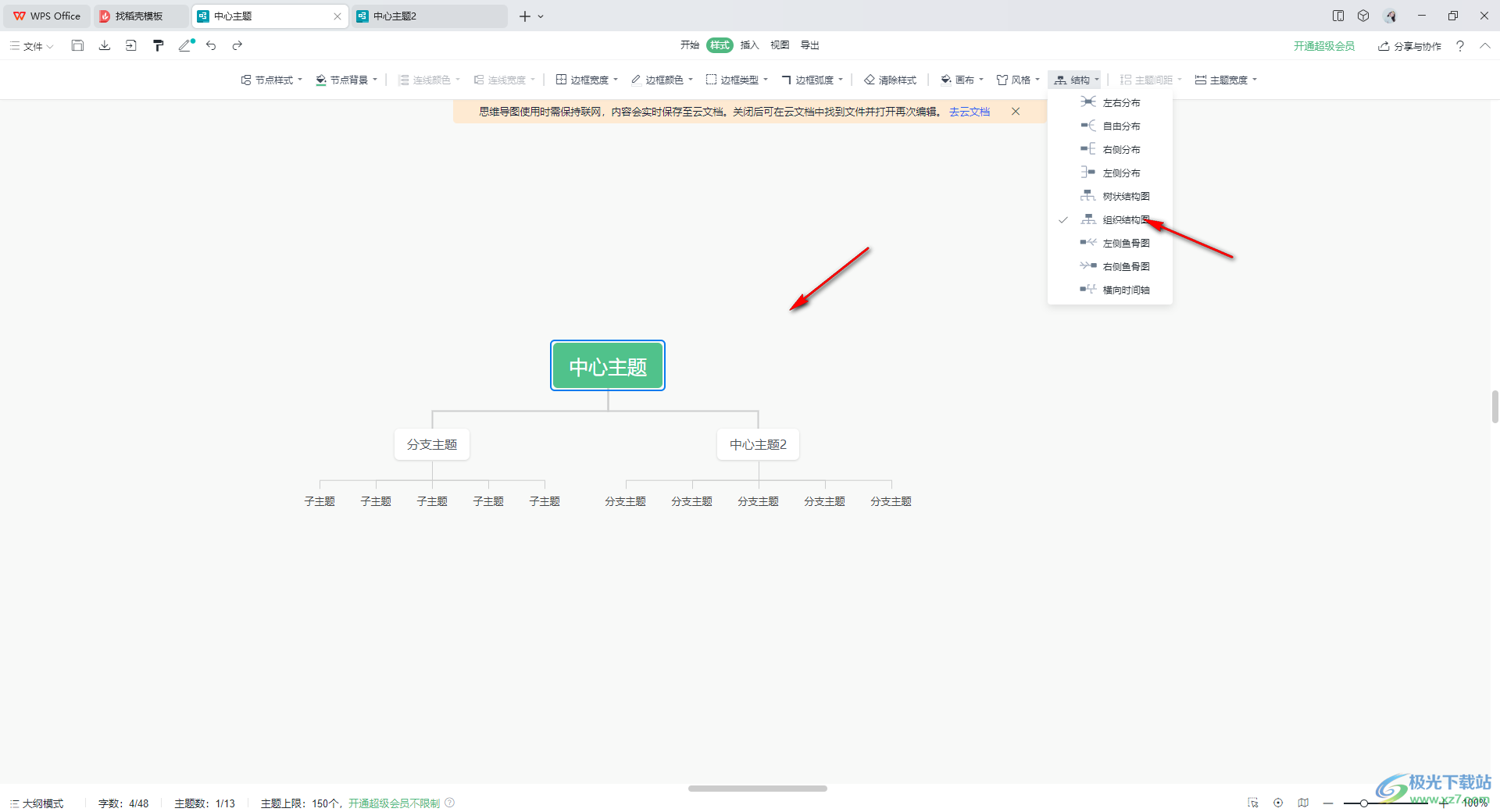Viewport: 1500px width, 812px height.
Task: Select the format painter tool
Action: click(159, 46)
